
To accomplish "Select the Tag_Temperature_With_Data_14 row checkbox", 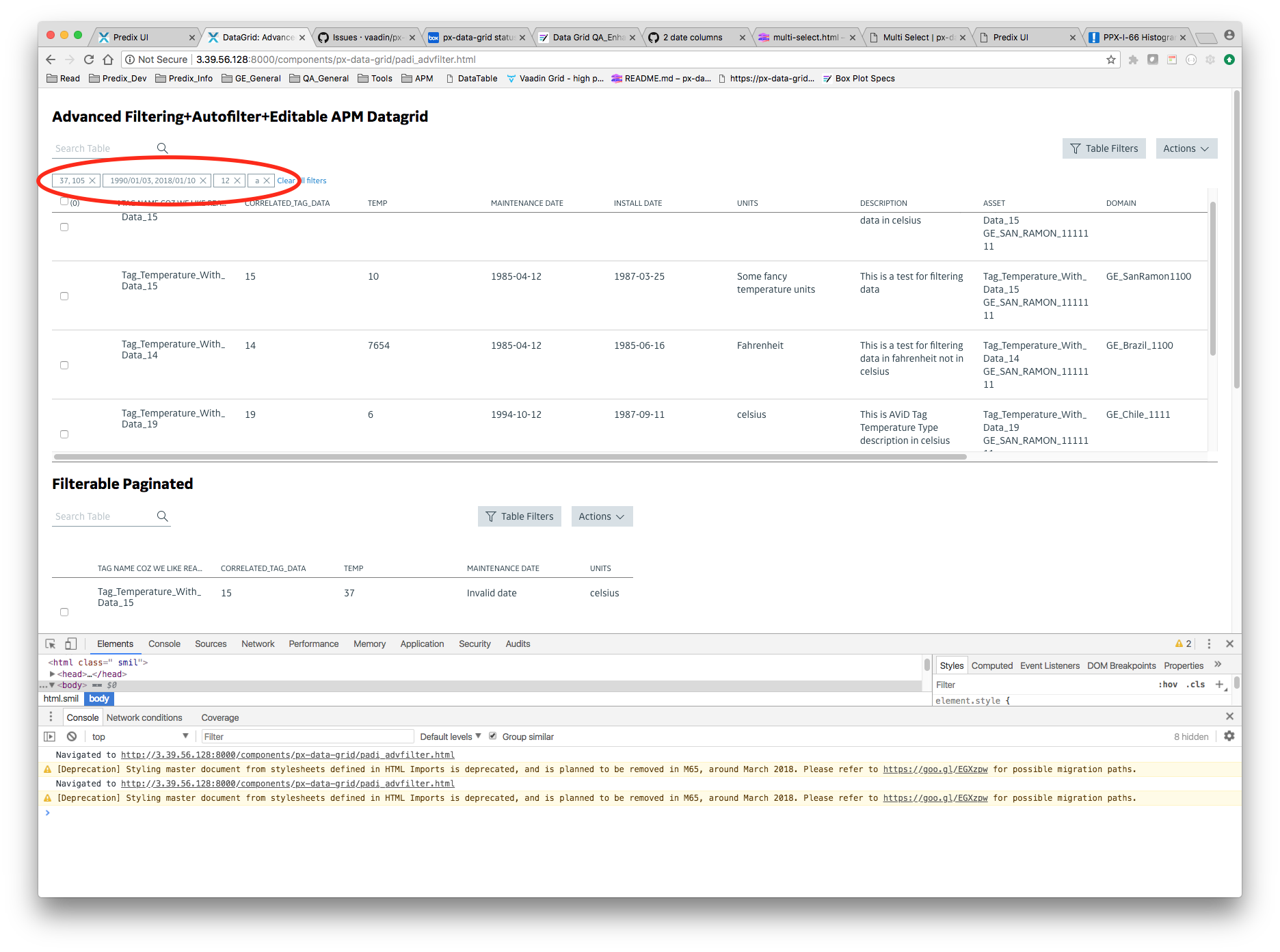I will 64,365.
